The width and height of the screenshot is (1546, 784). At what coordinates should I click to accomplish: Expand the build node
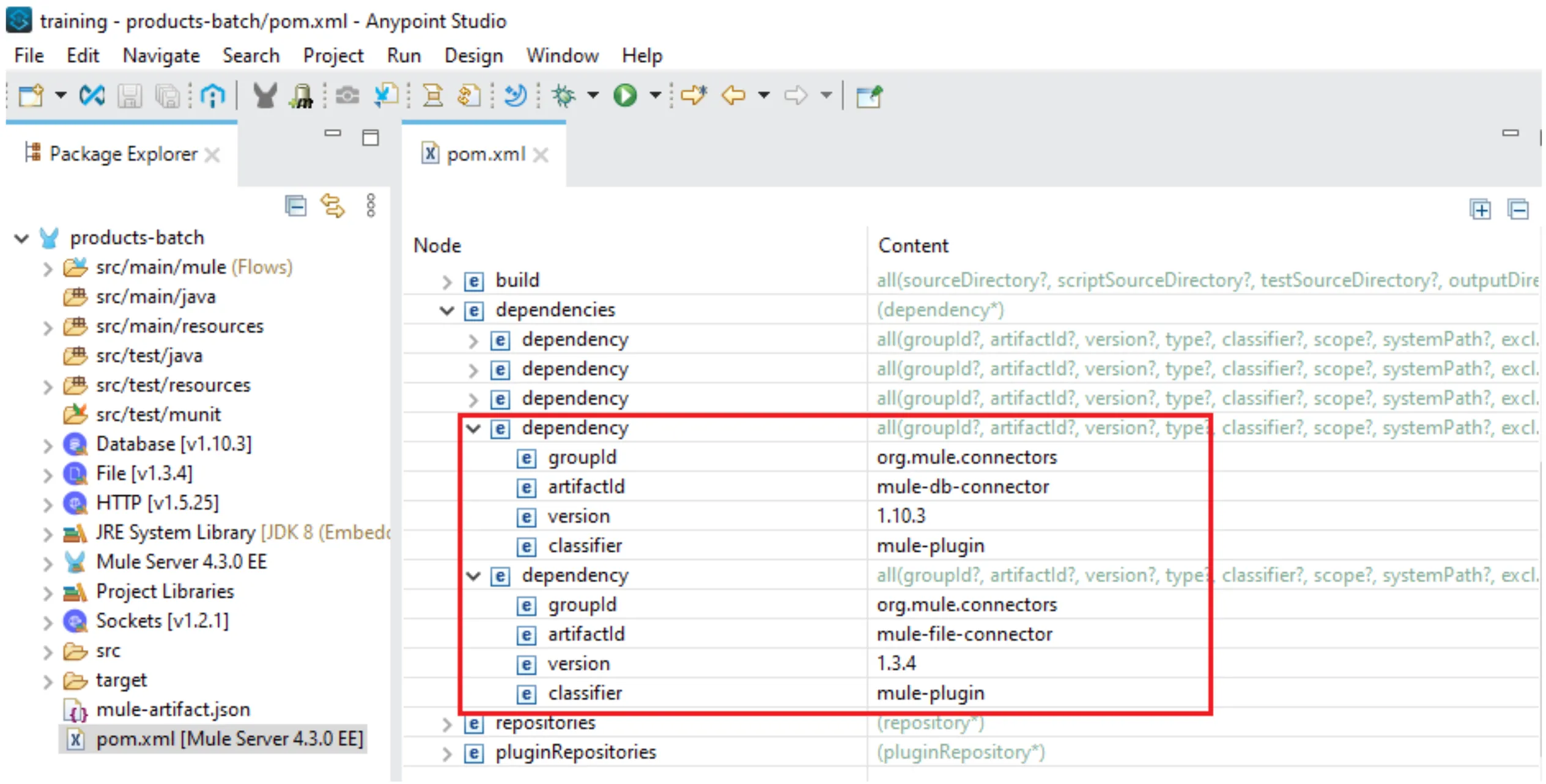pyautogui.click(x=446, y=281)
